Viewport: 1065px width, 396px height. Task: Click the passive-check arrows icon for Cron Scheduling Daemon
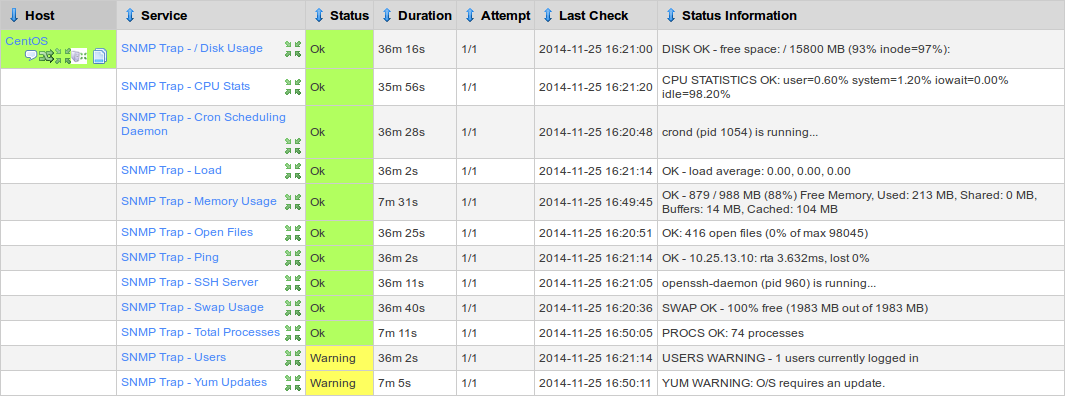click(293, 145)
